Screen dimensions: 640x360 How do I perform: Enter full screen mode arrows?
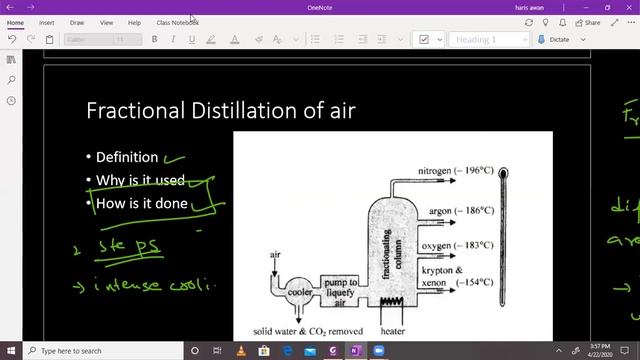pos(615,23)
